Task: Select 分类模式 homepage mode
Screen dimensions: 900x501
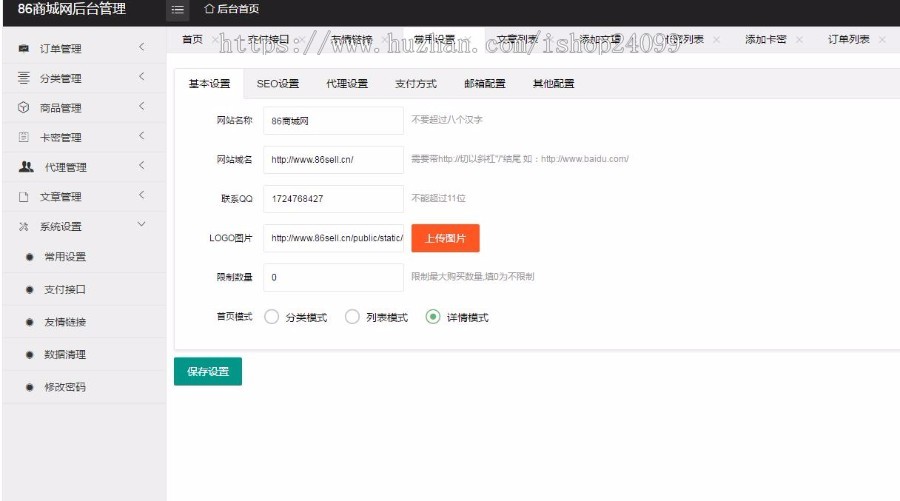Action: (271, 317)
